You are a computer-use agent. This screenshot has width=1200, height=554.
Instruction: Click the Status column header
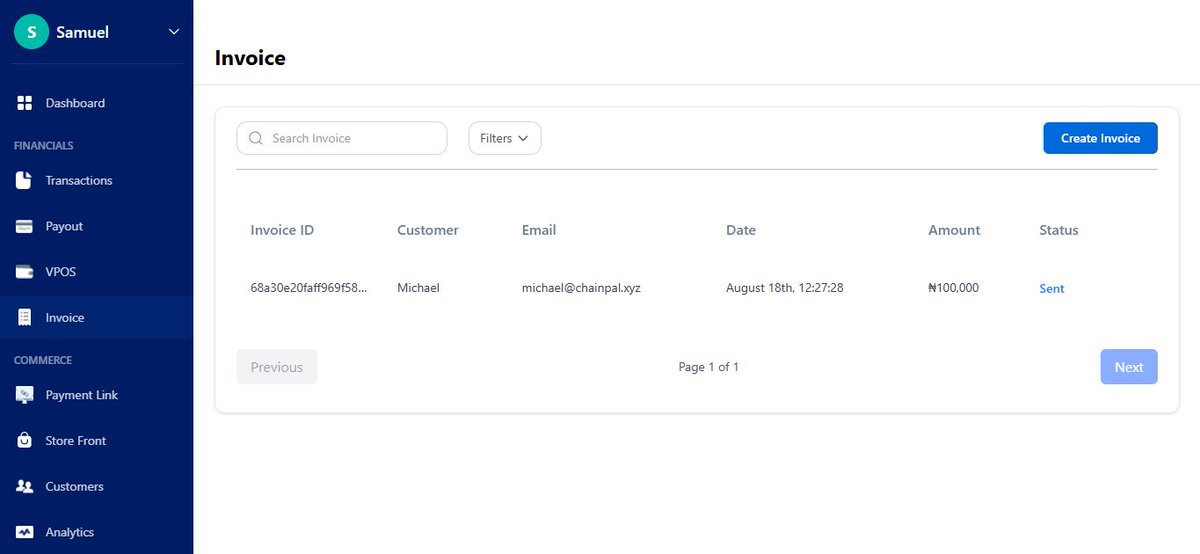1059,230
